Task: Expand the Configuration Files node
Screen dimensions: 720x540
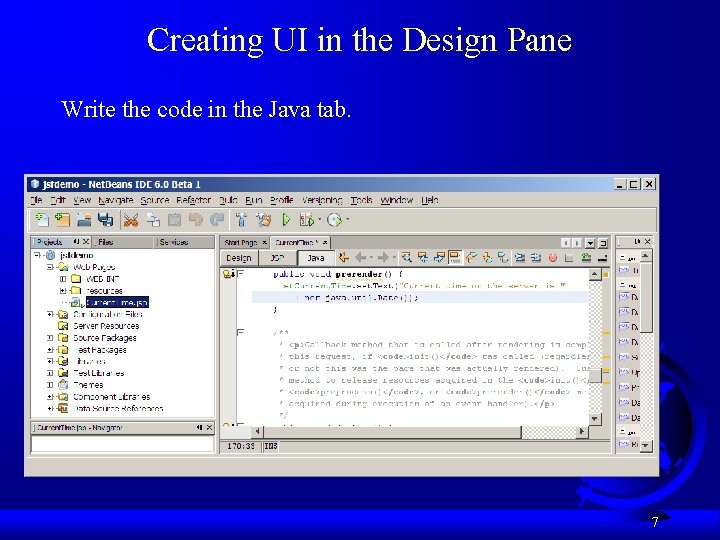Action: [50, 314]
